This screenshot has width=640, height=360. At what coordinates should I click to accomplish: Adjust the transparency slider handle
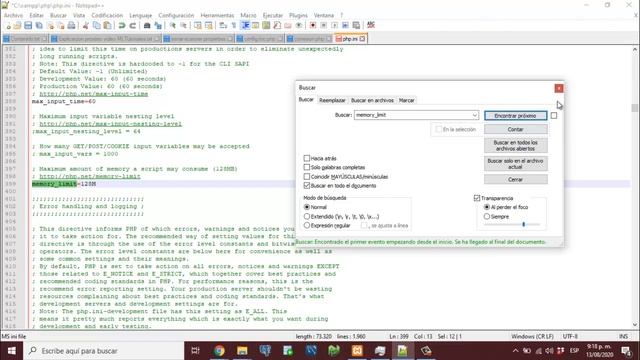[x=524, y=224]
